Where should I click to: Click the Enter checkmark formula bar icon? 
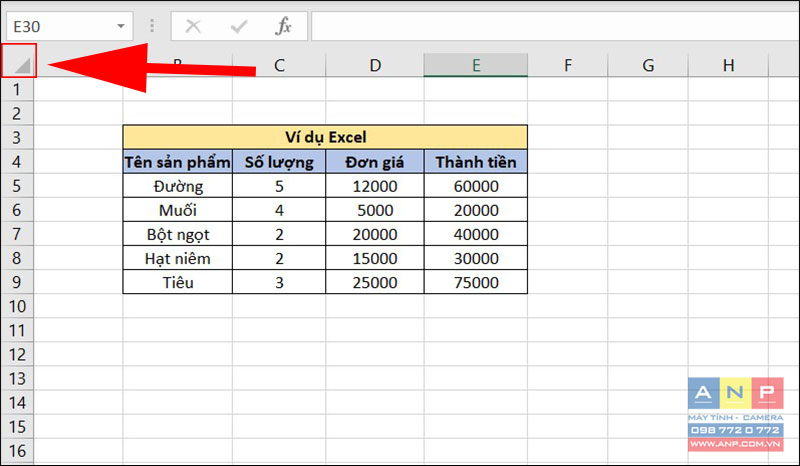[239, 26]
